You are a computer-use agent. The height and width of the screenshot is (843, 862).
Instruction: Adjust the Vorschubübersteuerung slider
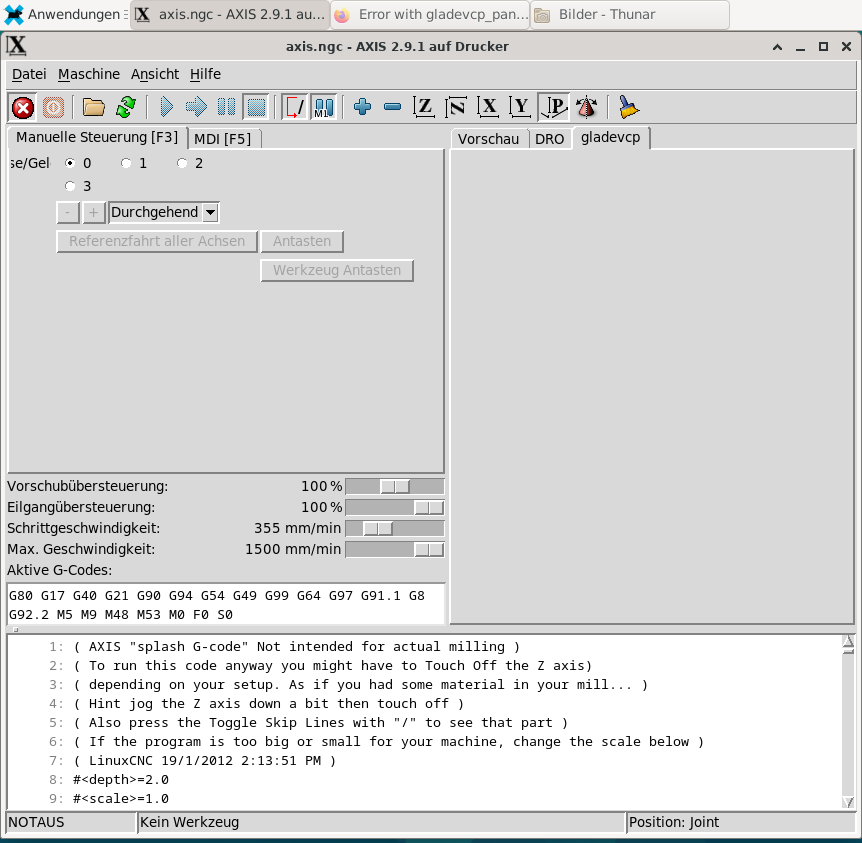click(x=395, y=487)
